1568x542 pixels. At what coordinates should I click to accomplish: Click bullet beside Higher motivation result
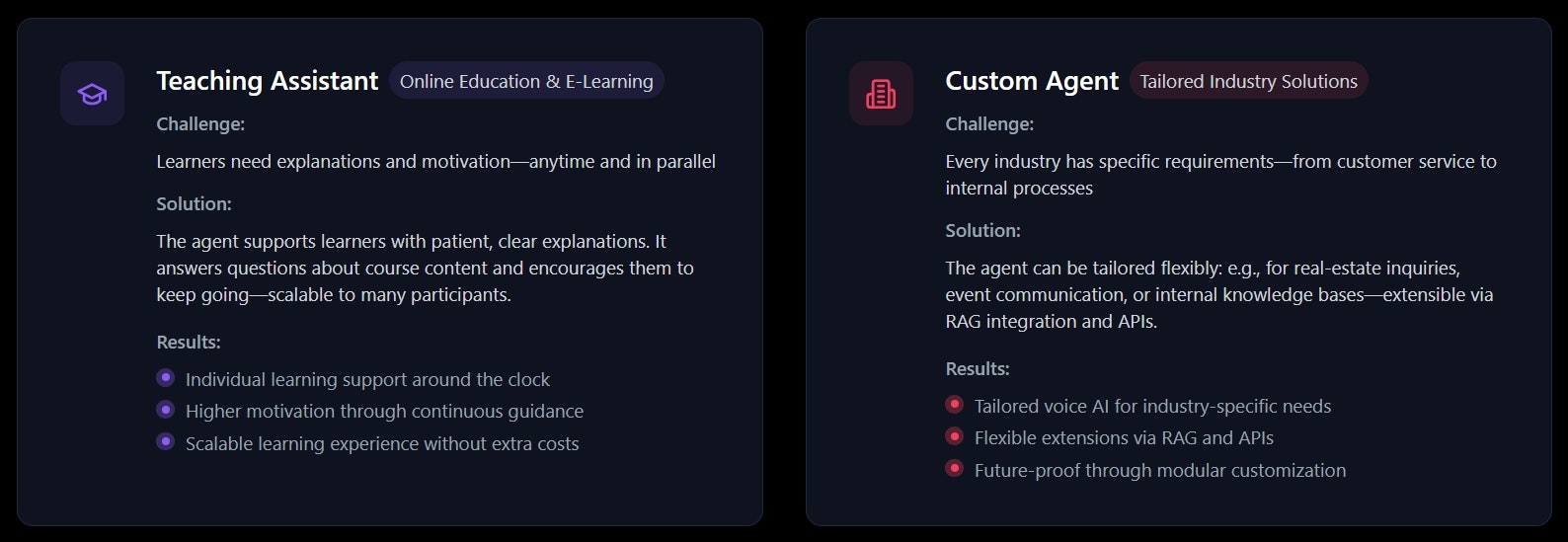pos(166,410)
